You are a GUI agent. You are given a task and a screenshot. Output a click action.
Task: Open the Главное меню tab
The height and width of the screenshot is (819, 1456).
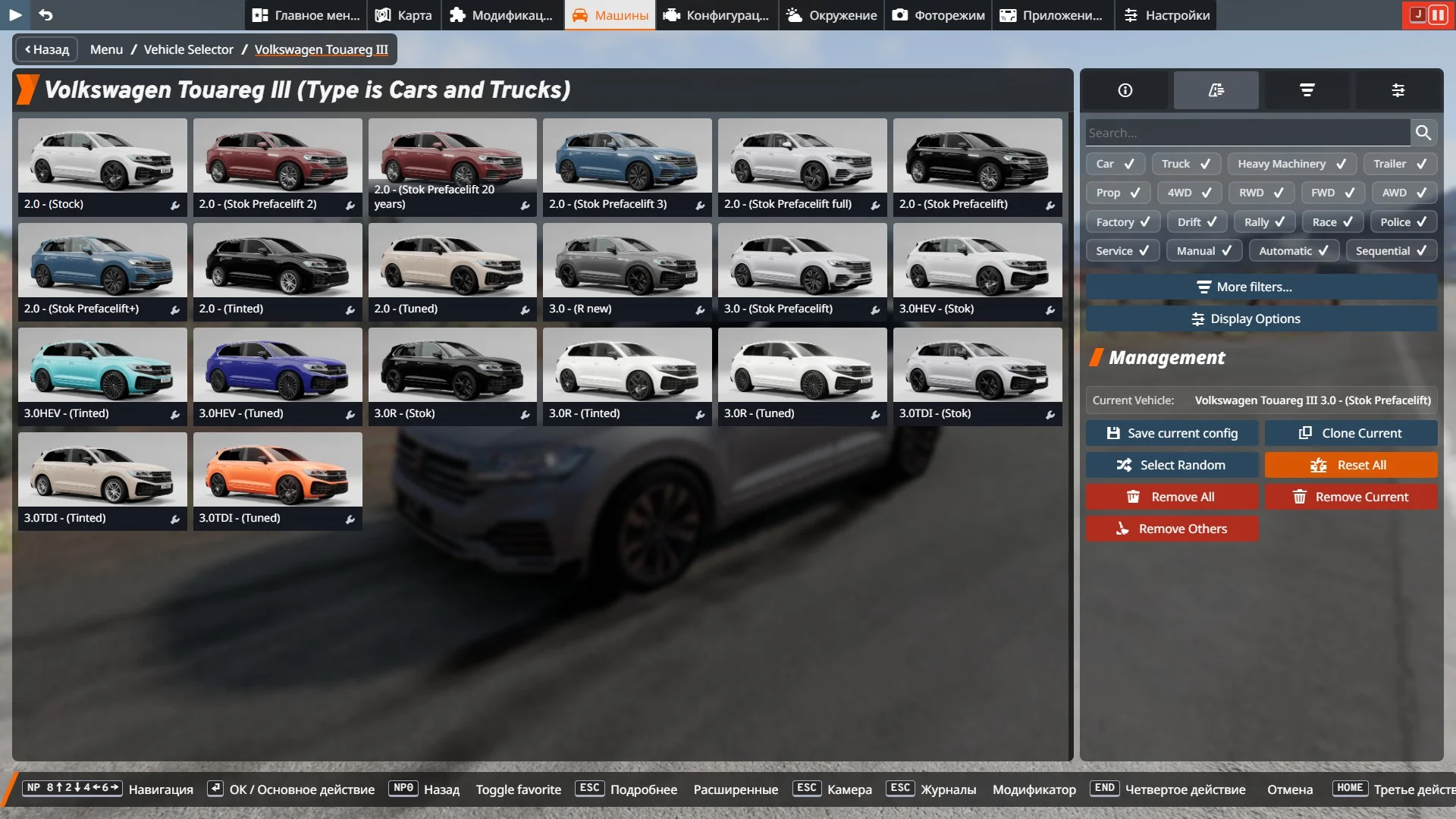coord(306,15)
